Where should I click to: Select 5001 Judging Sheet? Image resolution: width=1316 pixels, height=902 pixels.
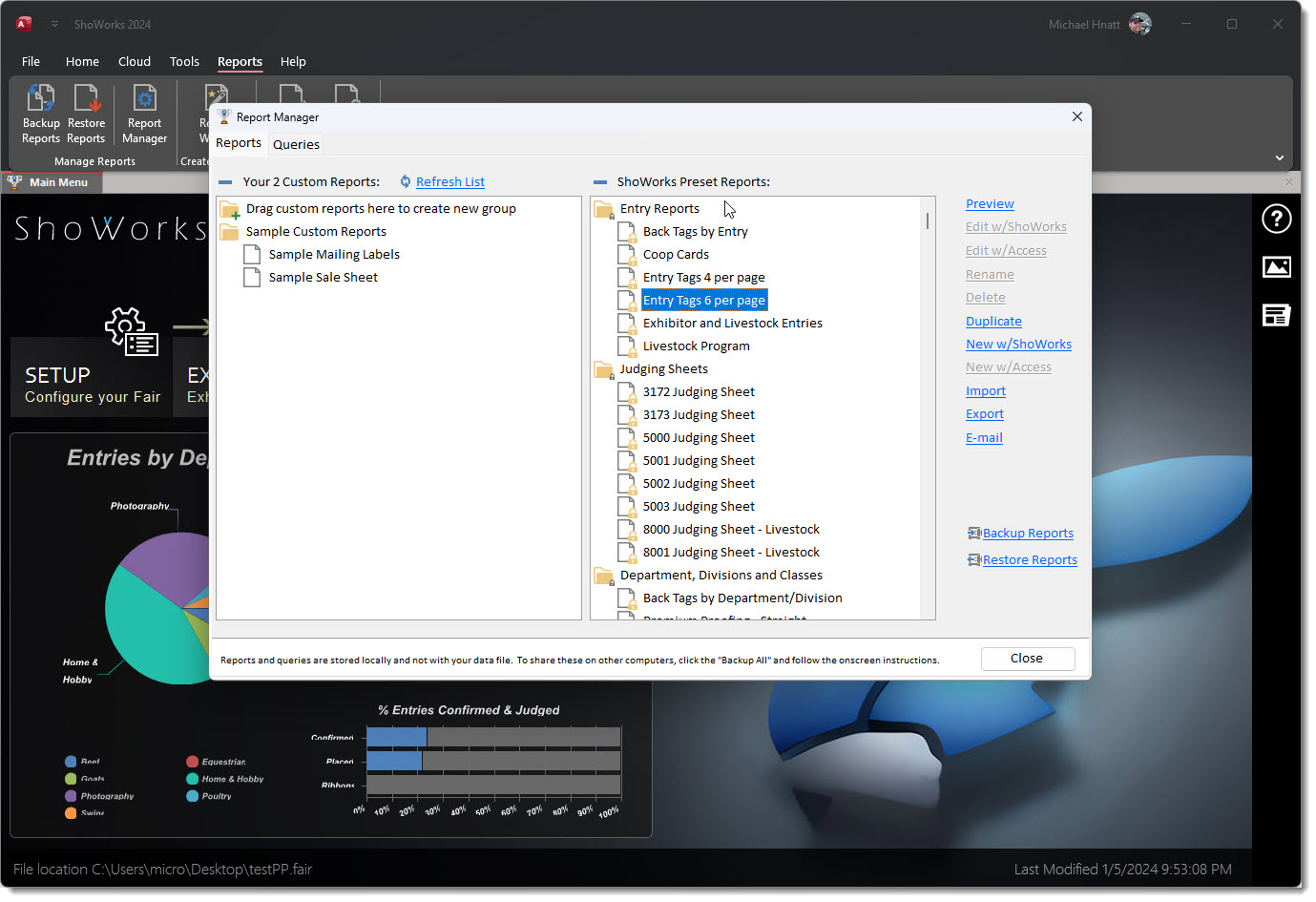(x=699, y=461)
